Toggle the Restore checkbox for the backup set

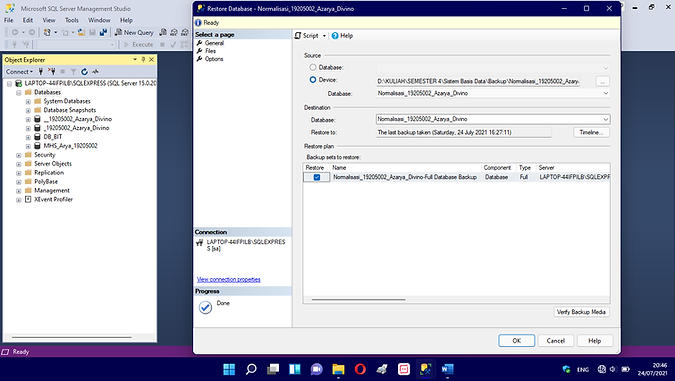pyautogui.click(x=317, y=177)
